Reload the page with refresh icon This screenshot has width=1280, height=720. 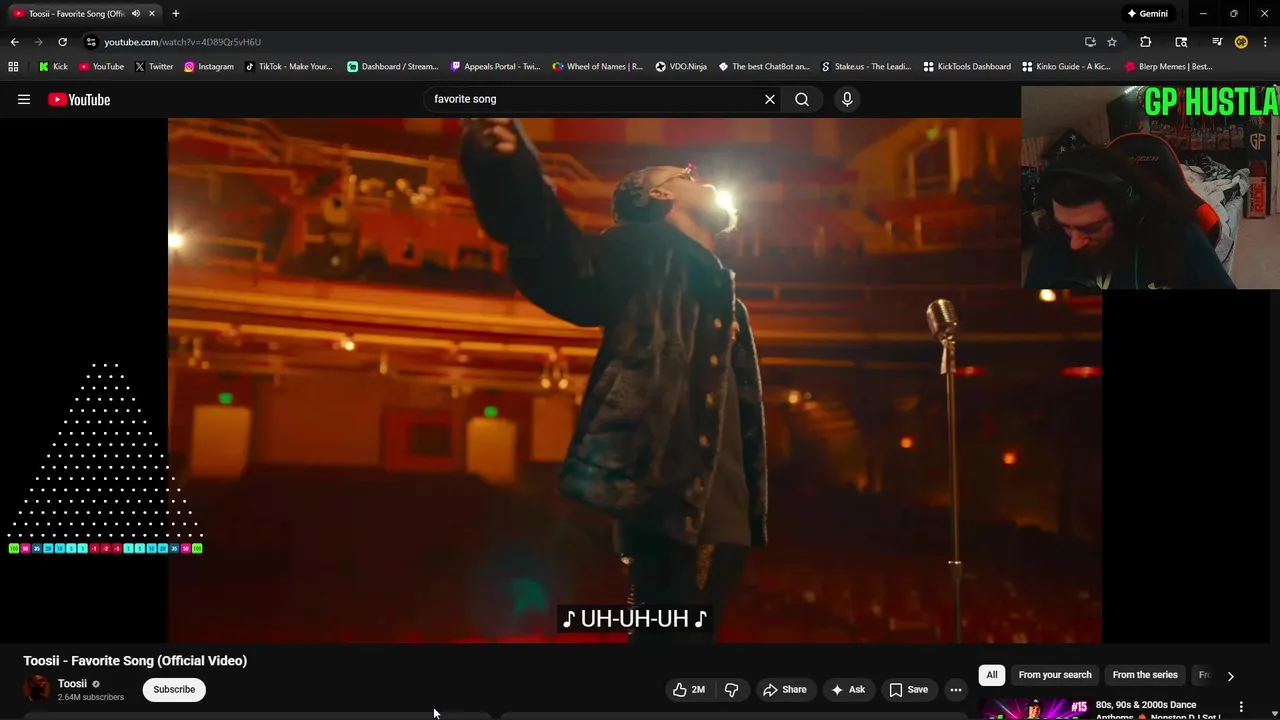tap(62, 42)
